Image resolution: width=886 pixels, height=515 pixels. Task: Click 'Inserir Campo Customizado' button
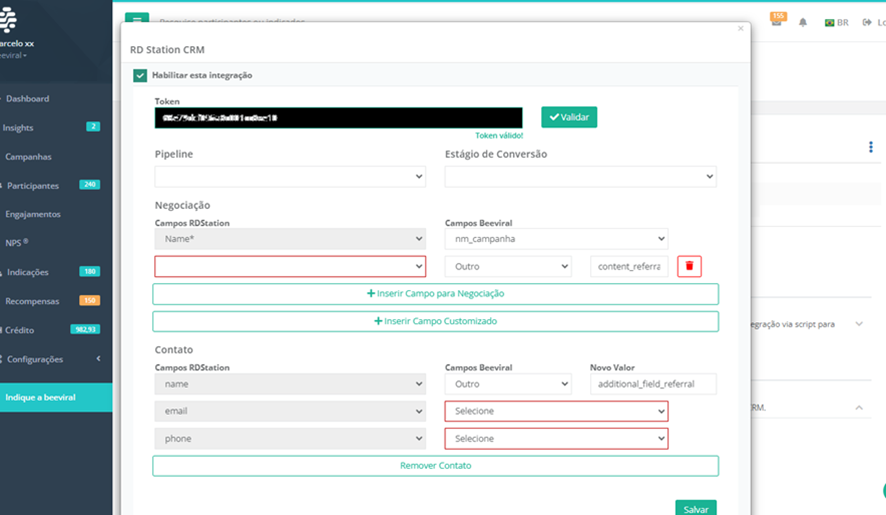(x=436, y=321)
